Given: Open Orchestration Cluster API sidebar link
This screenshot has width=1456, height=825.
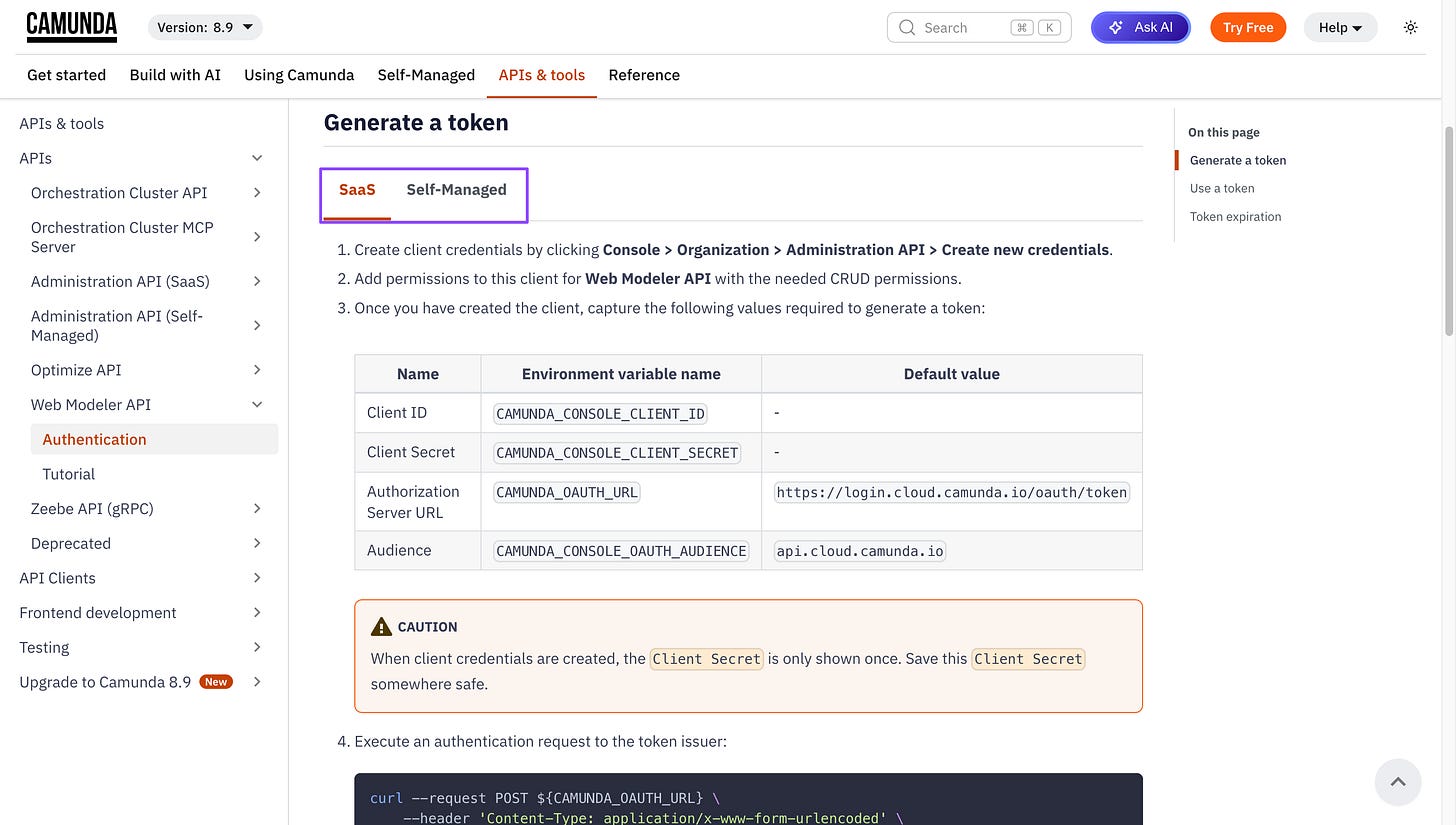Looking at the screenshot, I should (x=119, y=193).
